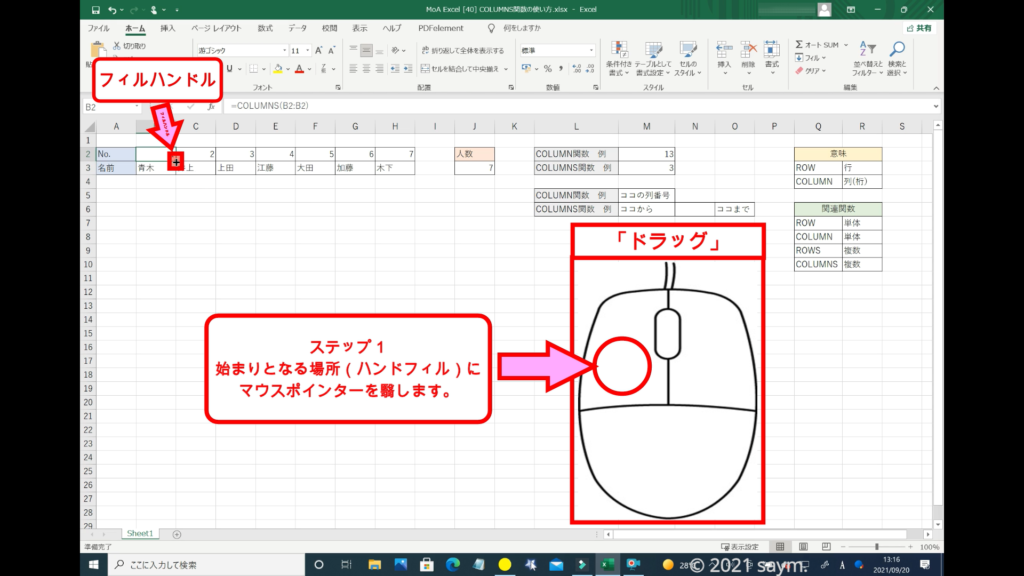Open the 挿入 (Insert) ribbon tab
Screen dimensions: 1024x576
click(x=168, y=28)
